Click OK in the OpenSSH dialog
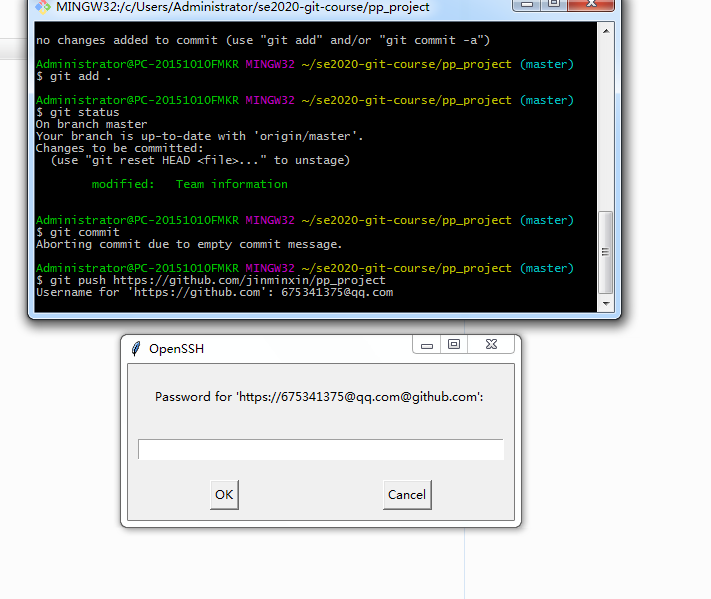The width and height of the screenshot is (711, 599). point(224,495)
